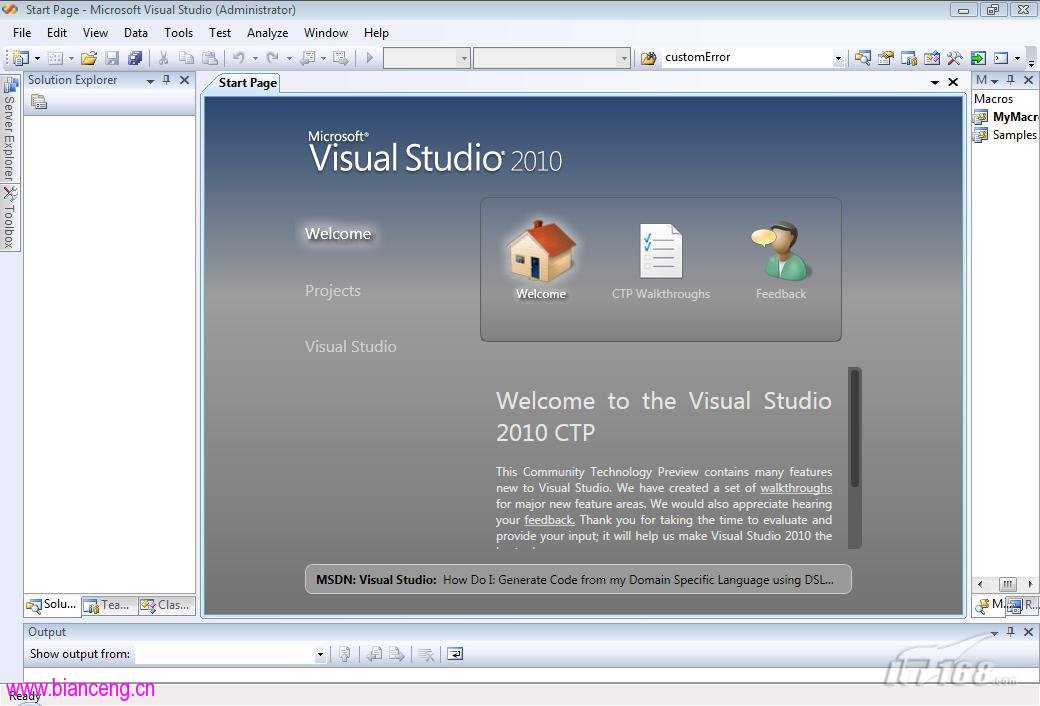Open the customError find combo dropdown
Screen dimensions: 1040x706
coord(838,58)
